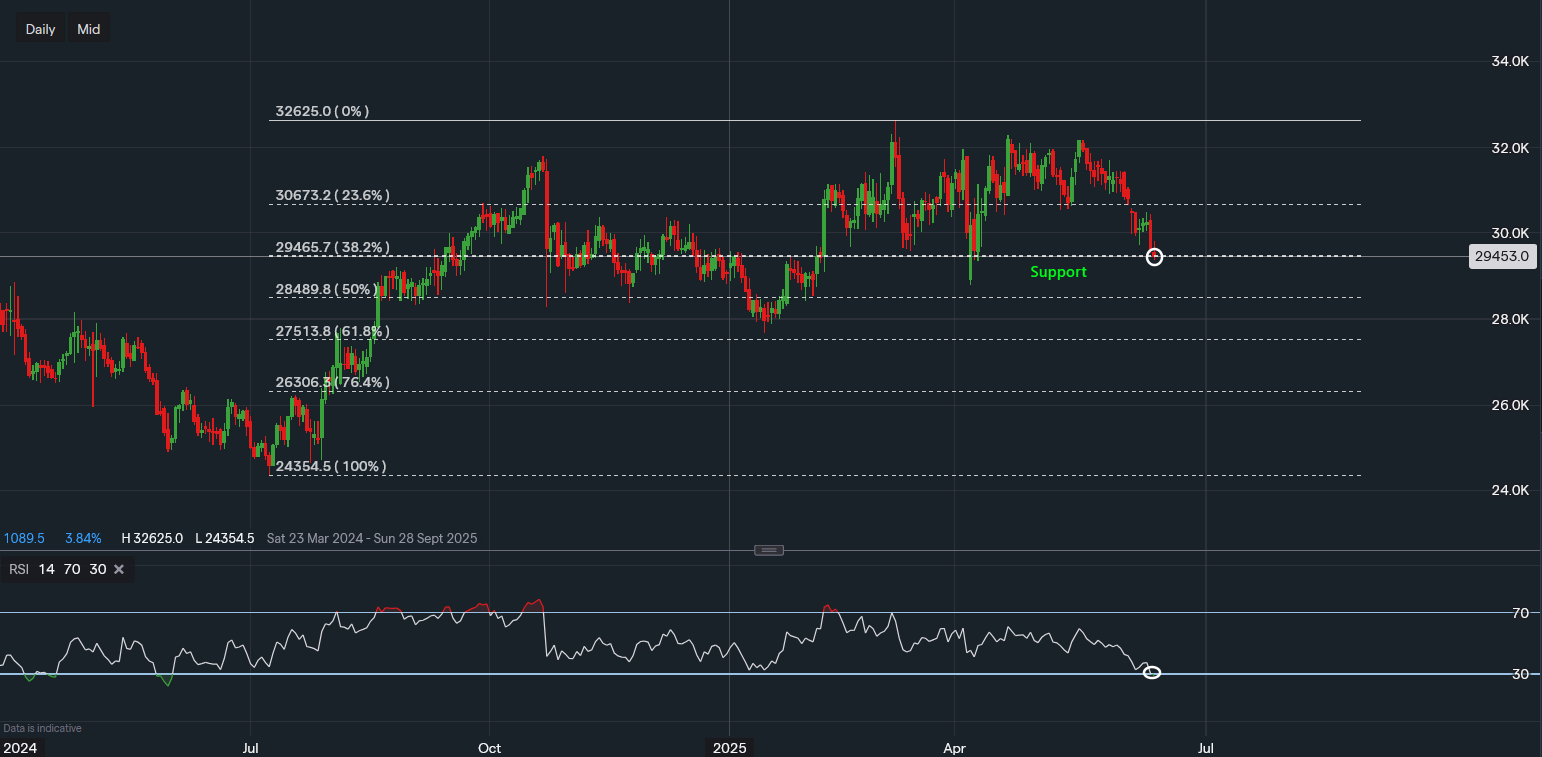The height and width of the screenshot is (757, 1542).
Task: Click the RSI overbought value 70 in legend
Action: [72, 569]
